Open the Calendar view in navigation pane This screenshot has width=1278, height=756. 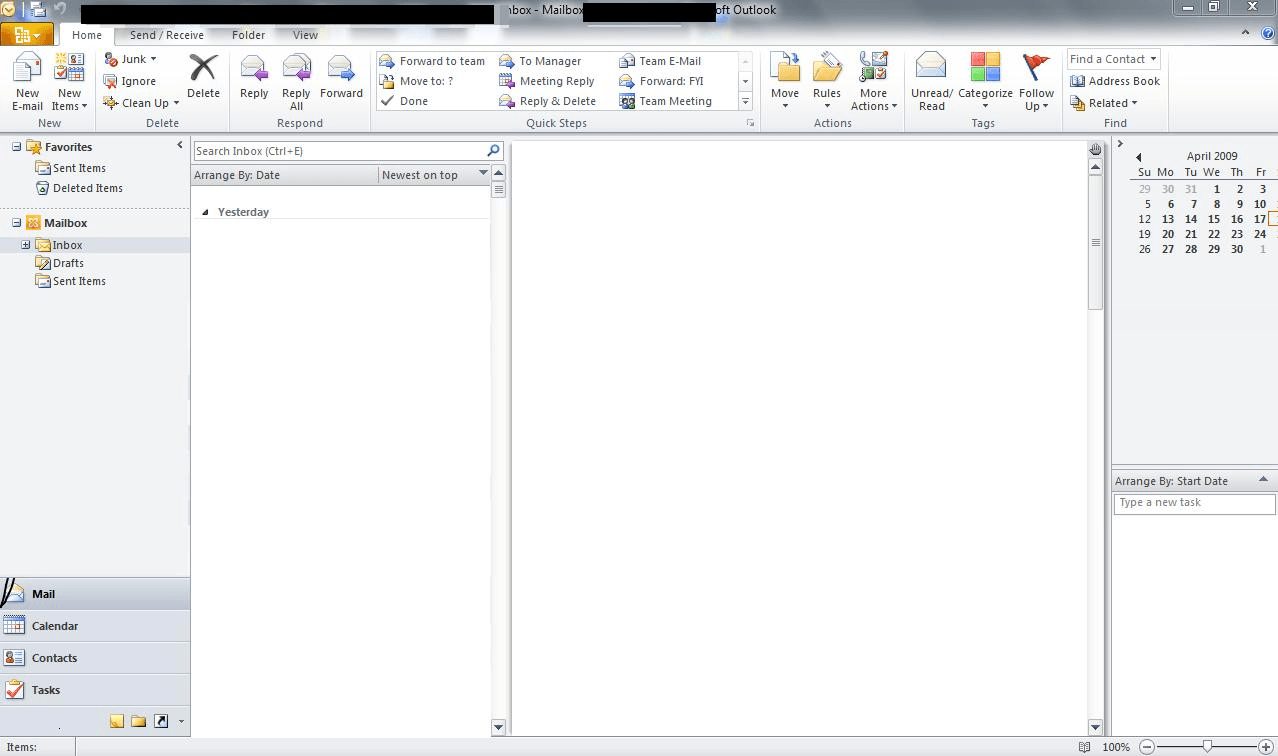pyautogui.click(x=55, y=626)
